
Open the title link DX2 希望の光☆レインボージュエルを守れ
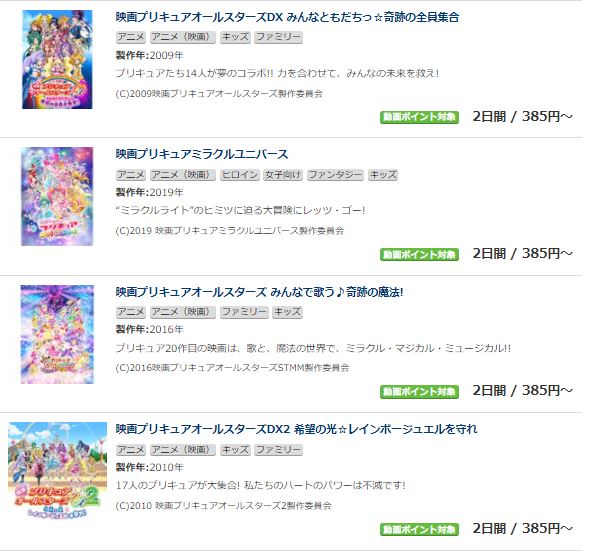(296, 429)
